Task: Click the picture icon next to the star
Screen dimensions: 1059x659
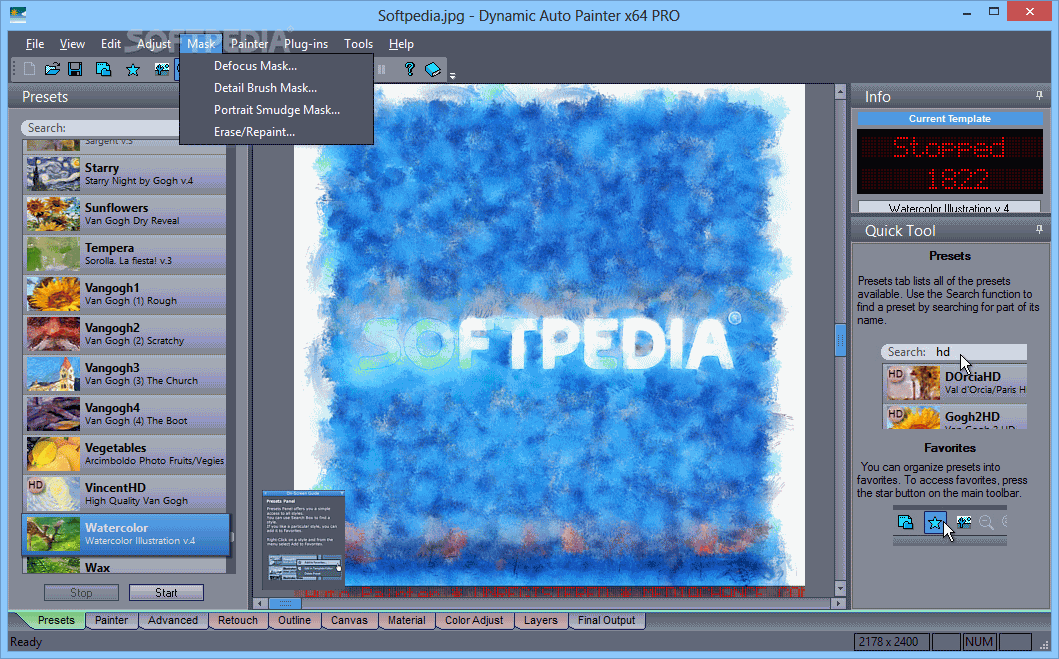Action: point(161,69)
